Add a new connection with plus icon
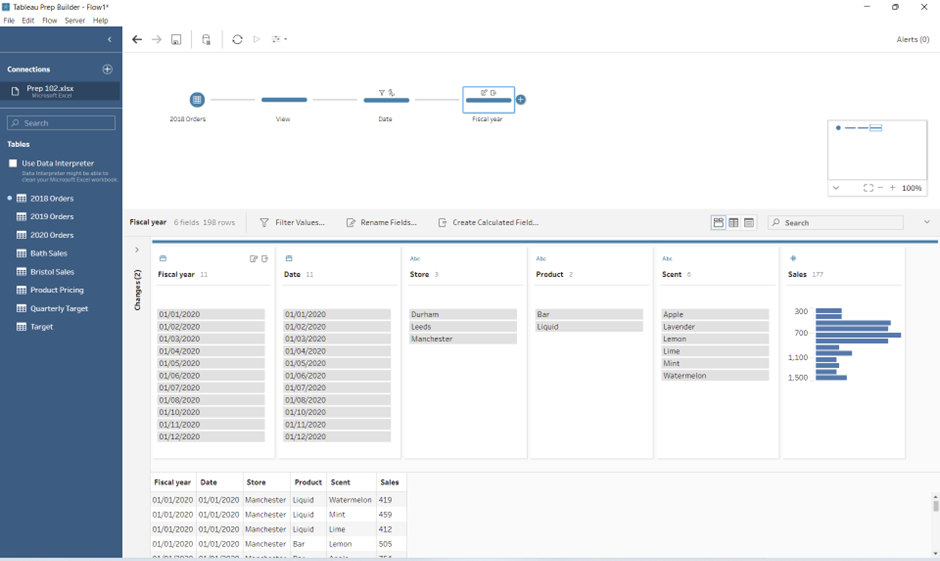 [x=107, y=69]
